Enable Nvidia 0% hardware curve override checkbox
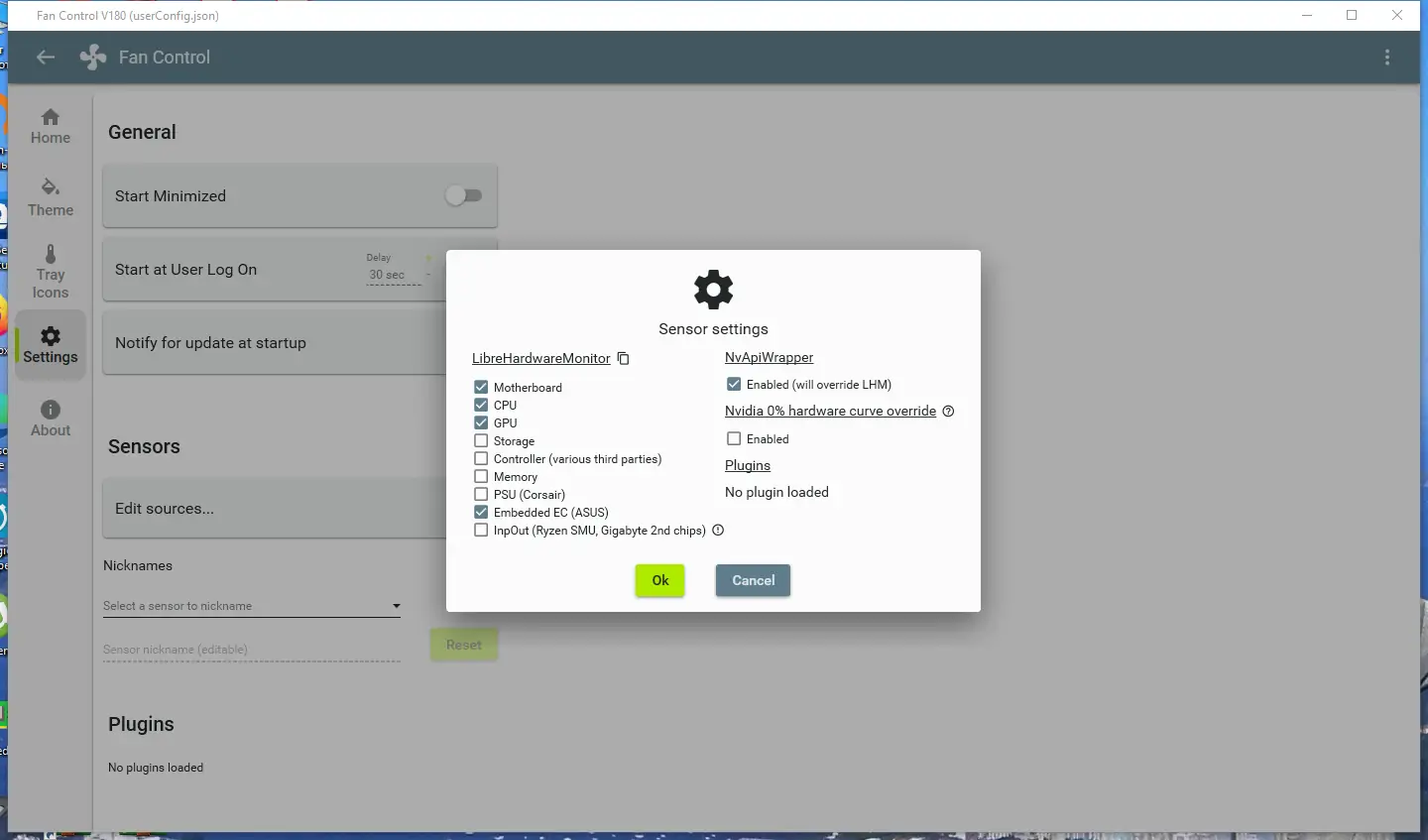The width and height of the screenshot is (1428, 840). pyautogui.click(x=734, y=438)
